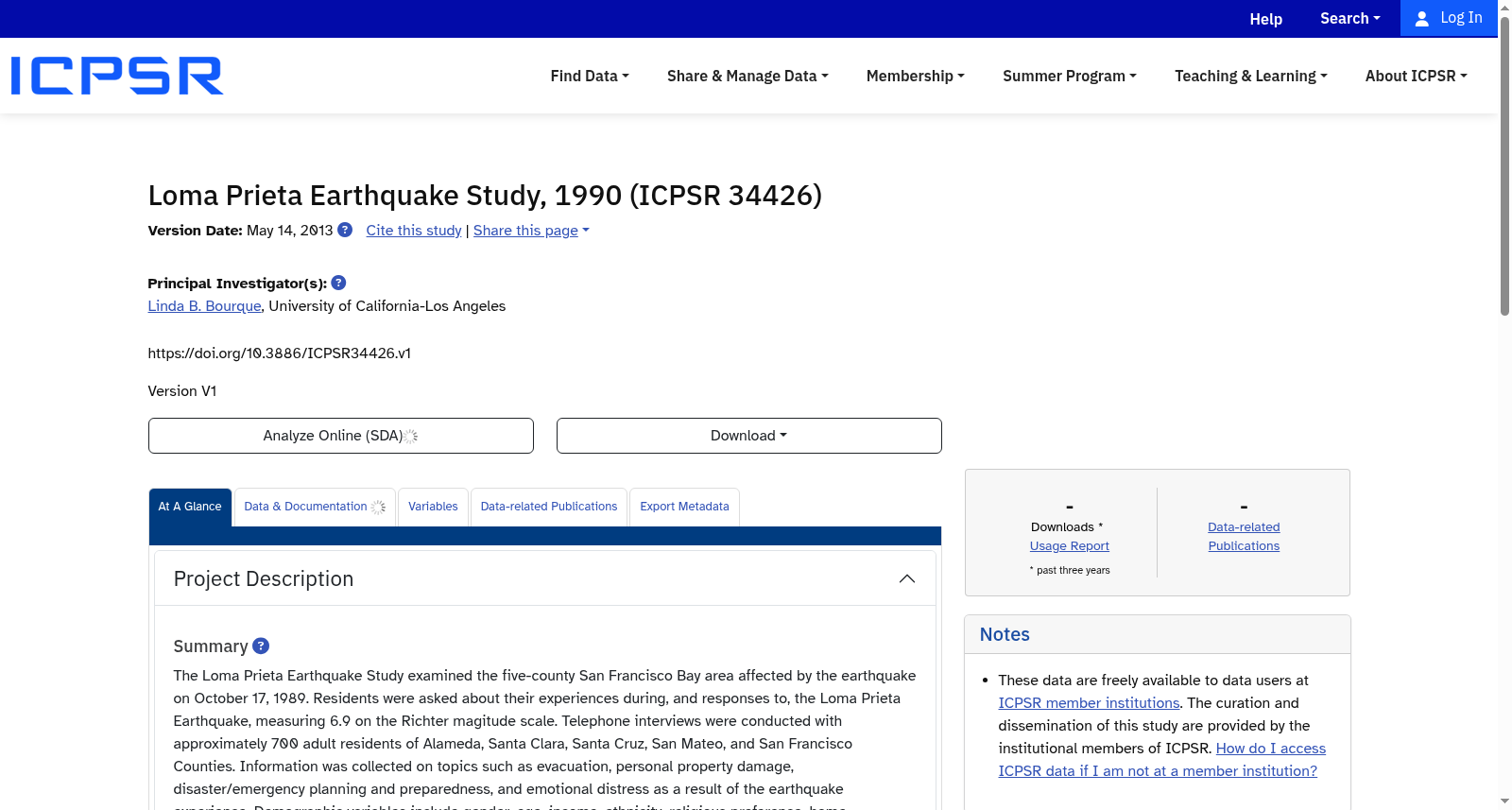This screenshot has width=1512, height=810.
Task: Open the Search dropdown in top bar
Action: 1350,19
